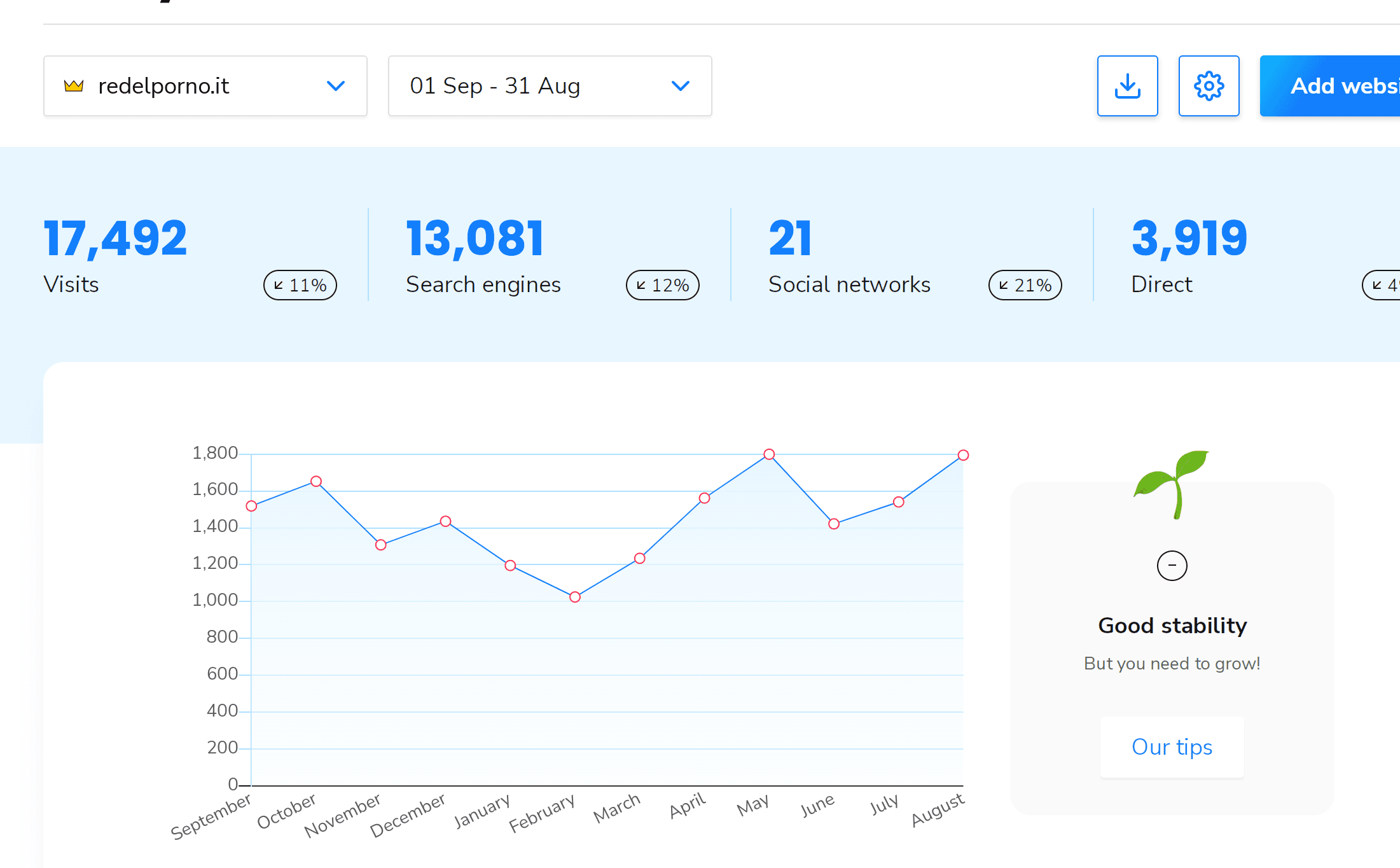This screenshot has width=1400, height=868.
Task: Click the chevron arrow on the date dropdown
Action: pyautogui.click(x=681, y=86)
